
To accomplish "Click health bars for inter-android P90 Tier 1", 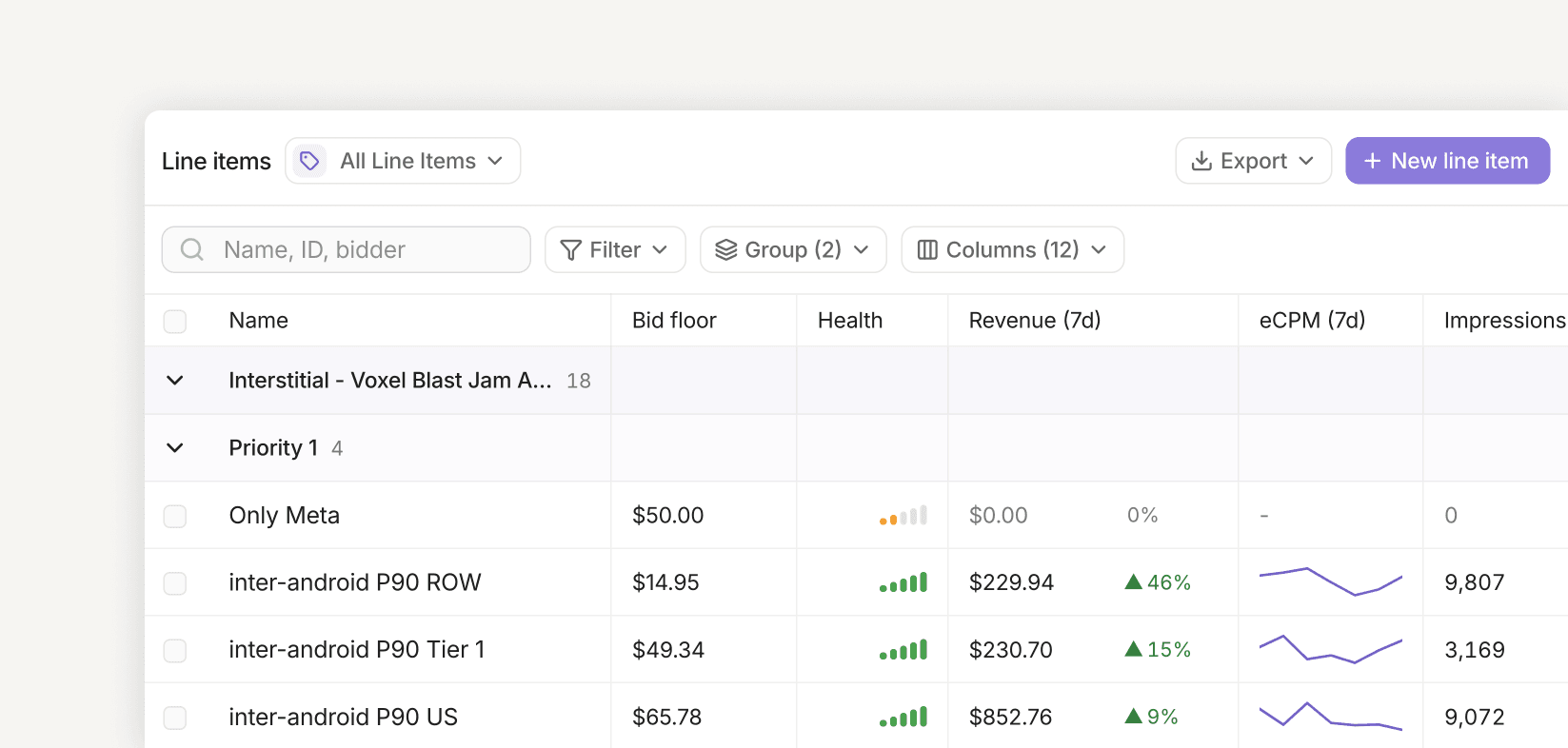I will click(x=903, y=650).
